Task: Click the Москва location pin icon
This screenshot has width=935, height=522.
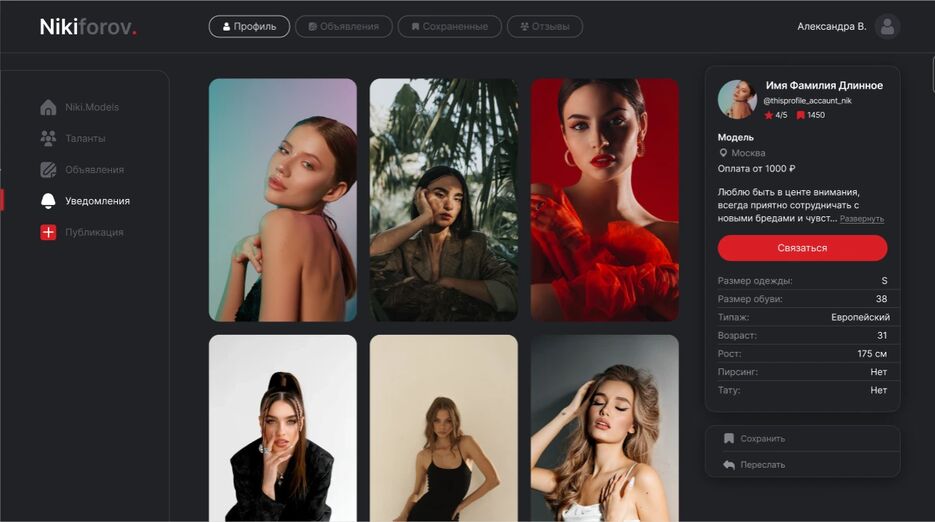Action: (x=723, y=153)
